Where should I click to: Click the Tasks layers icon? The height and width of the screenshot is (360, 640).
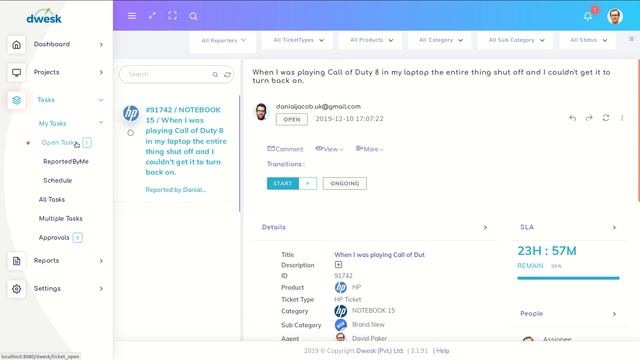coord(16,100)
